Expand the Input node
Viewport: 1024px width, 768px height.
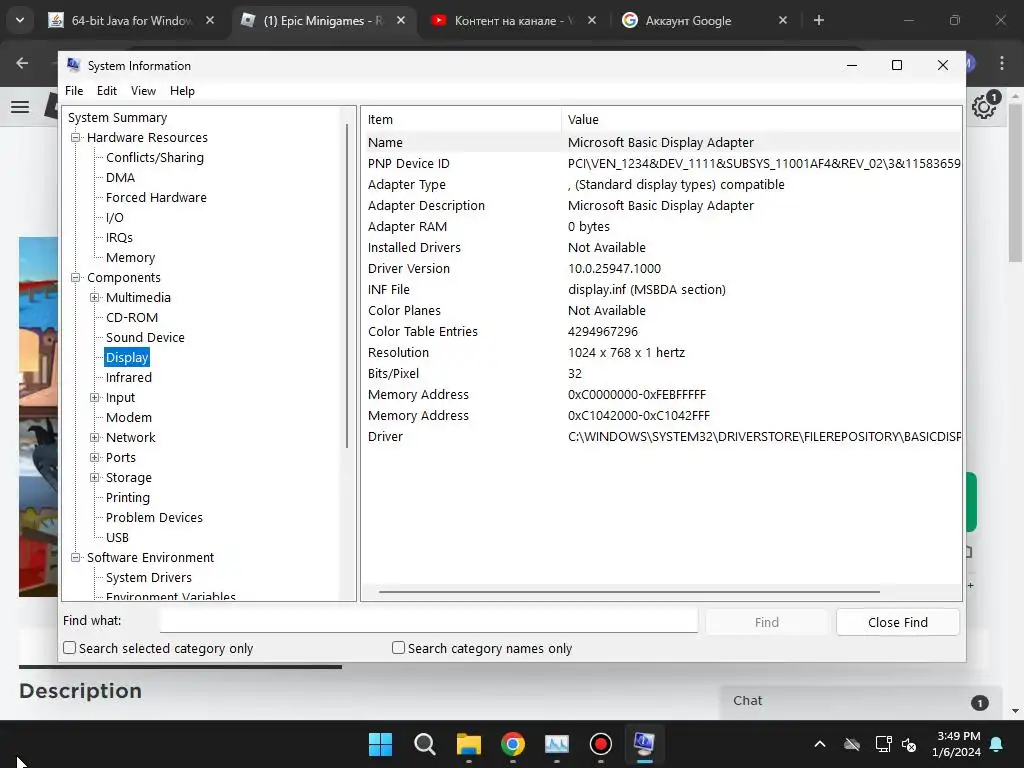coord(95,398)
